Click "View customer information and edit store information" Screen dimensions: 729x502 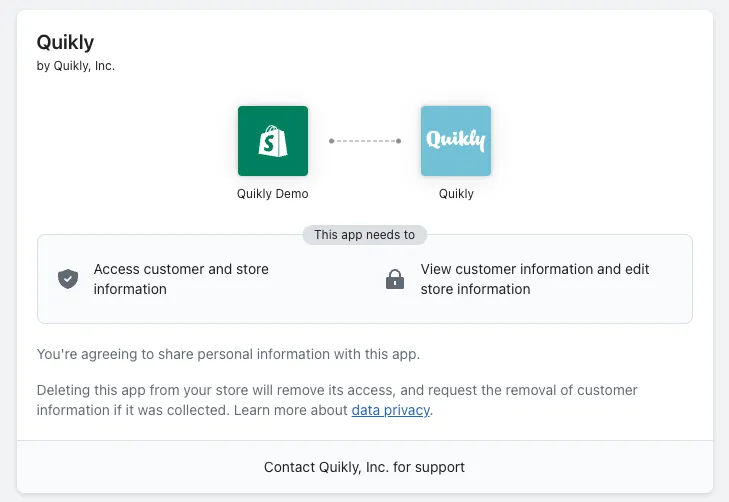[x=535, y=279]
